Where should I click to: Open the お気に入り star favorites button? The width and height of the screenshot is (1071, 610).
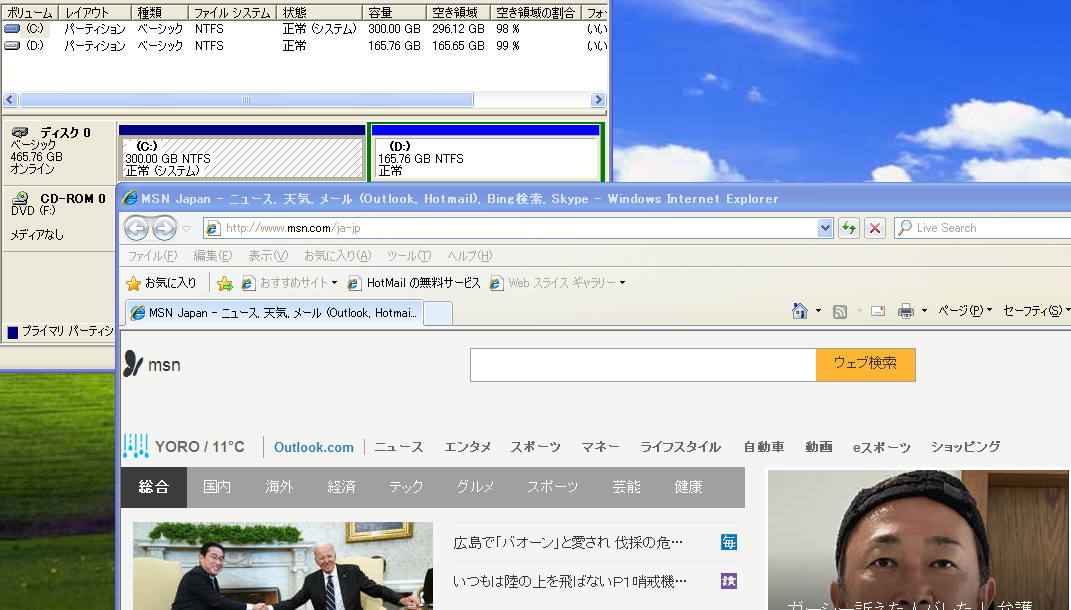(162, 283)
